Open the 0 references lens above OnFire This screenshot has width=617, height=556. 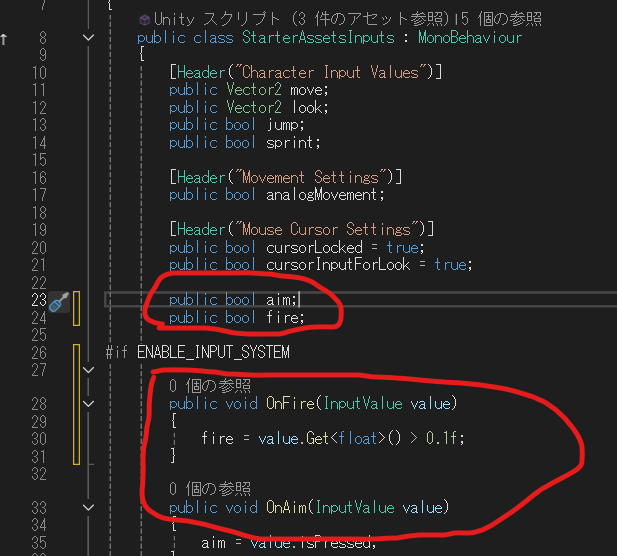pos(210,386)
